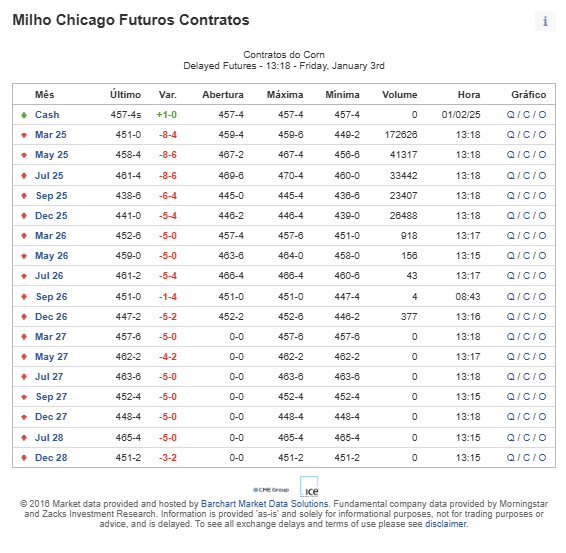Click the CME Group logo

(271, 490)
